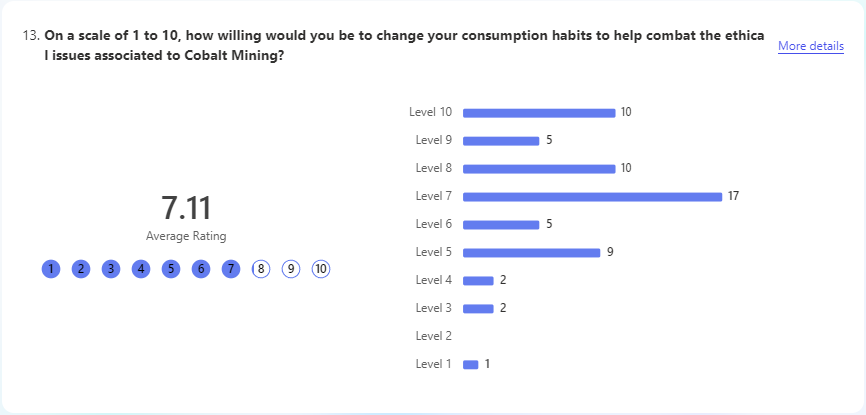The image size is (866, 415).
Task: Select rating circle number 1
Action: pos(51,269)
